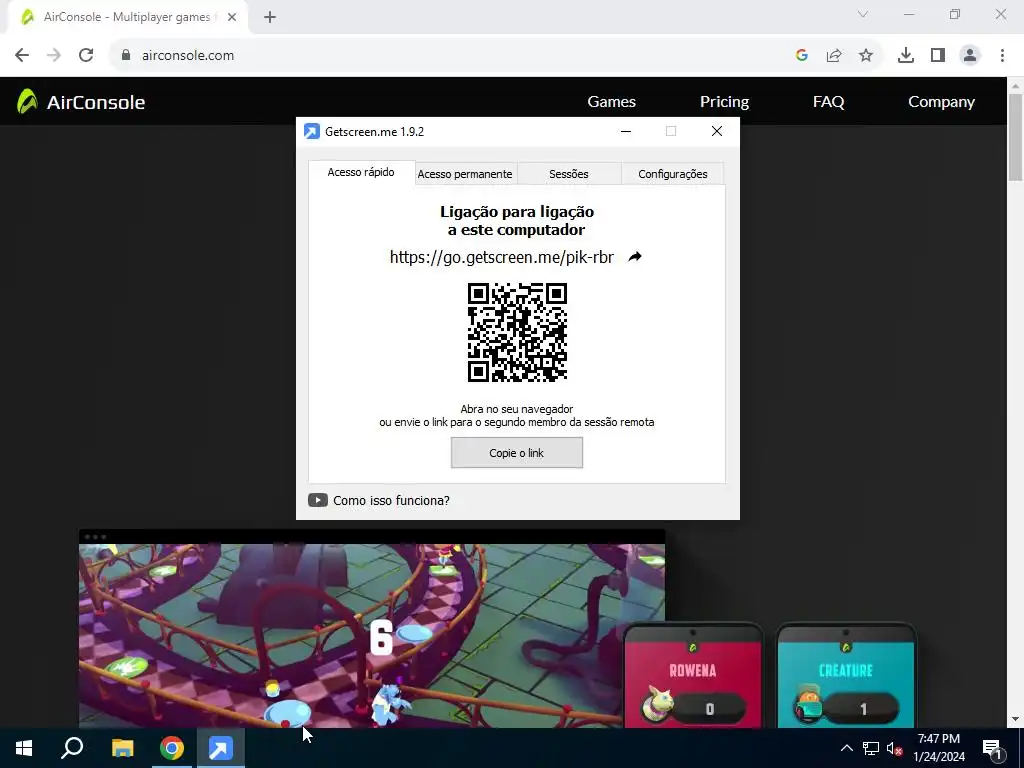Open the notification center
The width and height of the screenshot is (1024, 768).
point(993,748)
